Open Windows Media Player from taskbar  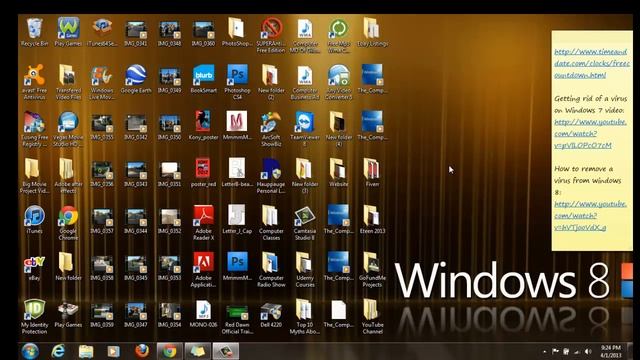click(x=113, y=351)
